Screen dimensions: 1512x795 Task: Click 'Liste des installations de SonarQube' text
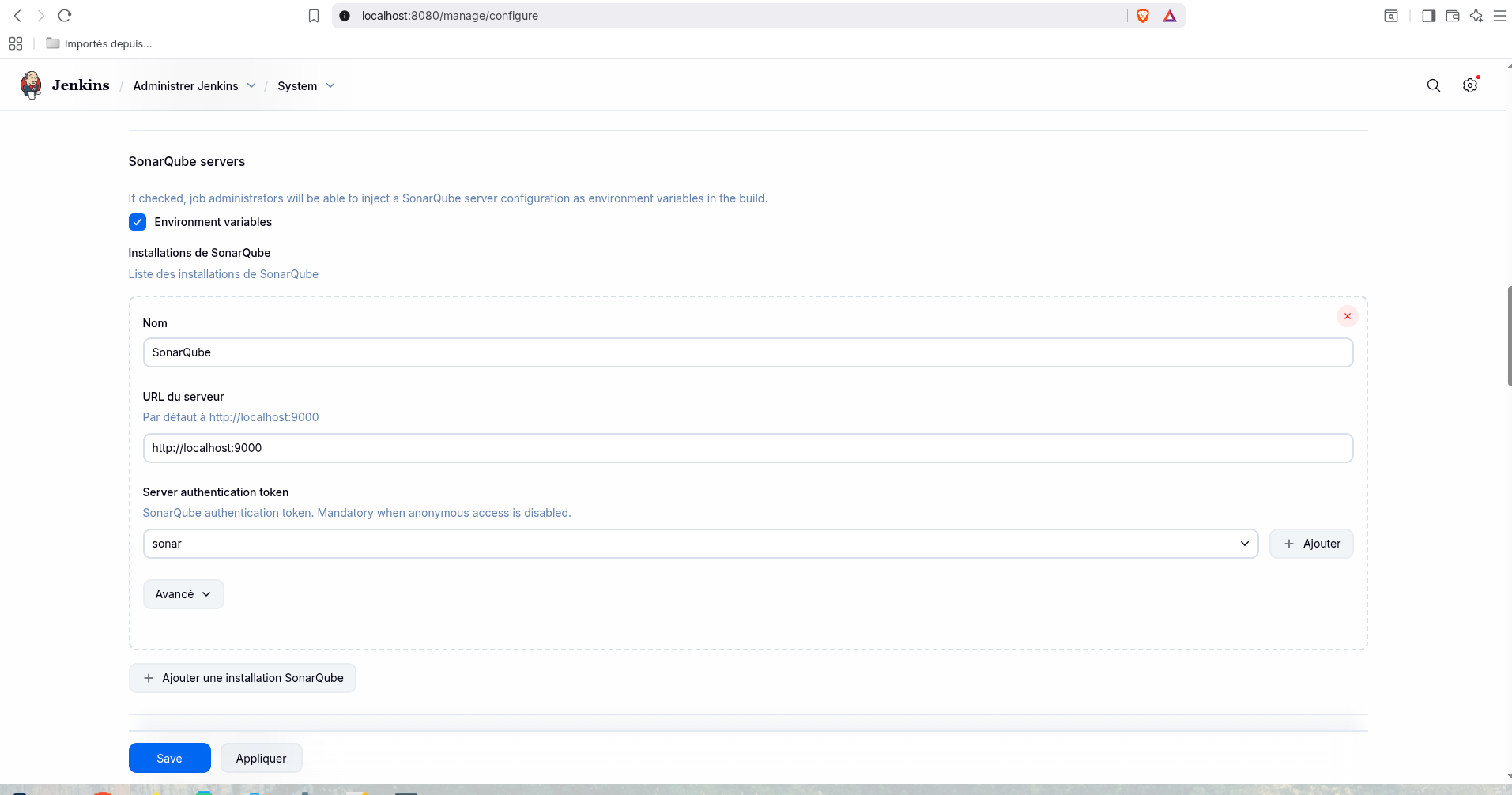pos(224,274)
